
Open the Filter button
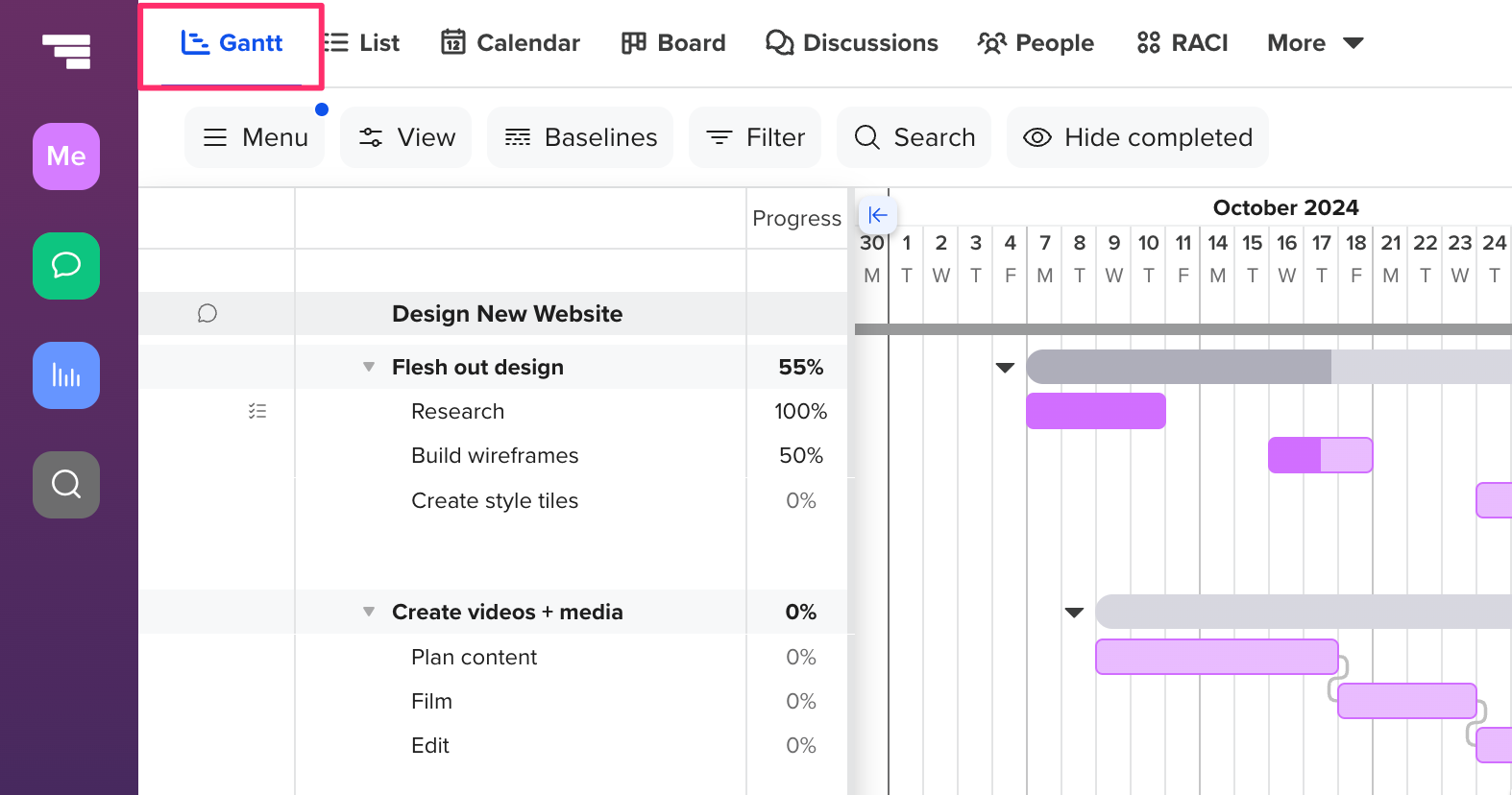pos(755,137)
